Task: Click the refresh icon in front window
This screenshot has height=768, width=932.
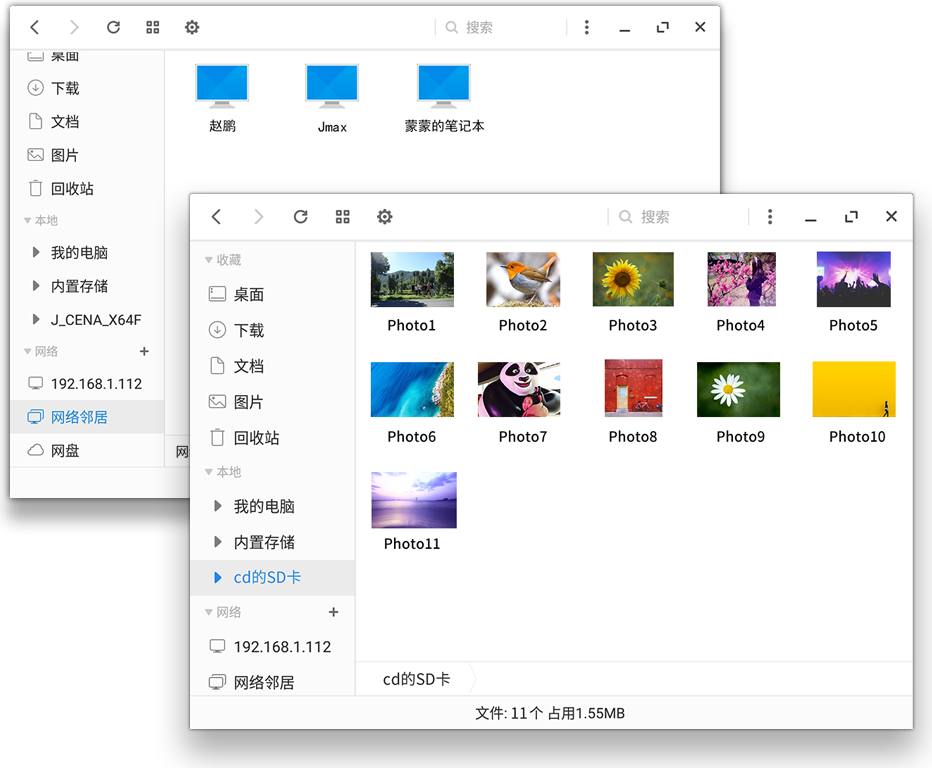Action: (x=300, y=217)
